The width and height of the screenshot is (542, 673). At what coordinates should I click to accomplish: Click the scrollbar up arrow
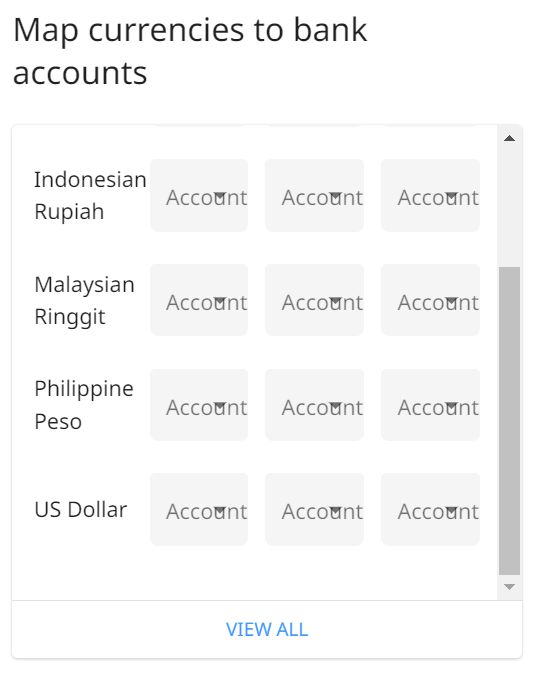(509, 138)
